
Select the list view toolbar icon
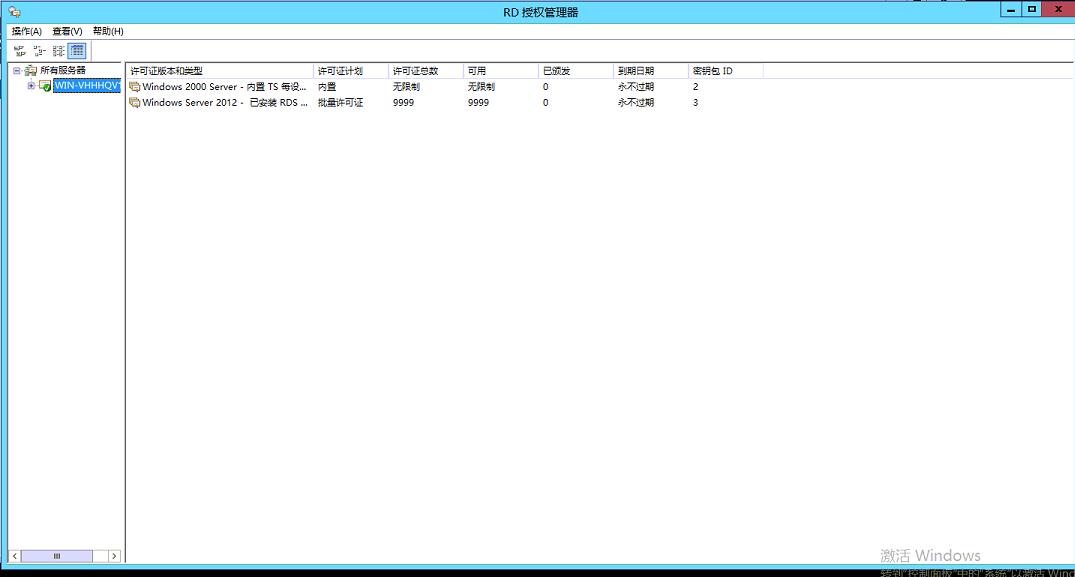coord(59,50)
